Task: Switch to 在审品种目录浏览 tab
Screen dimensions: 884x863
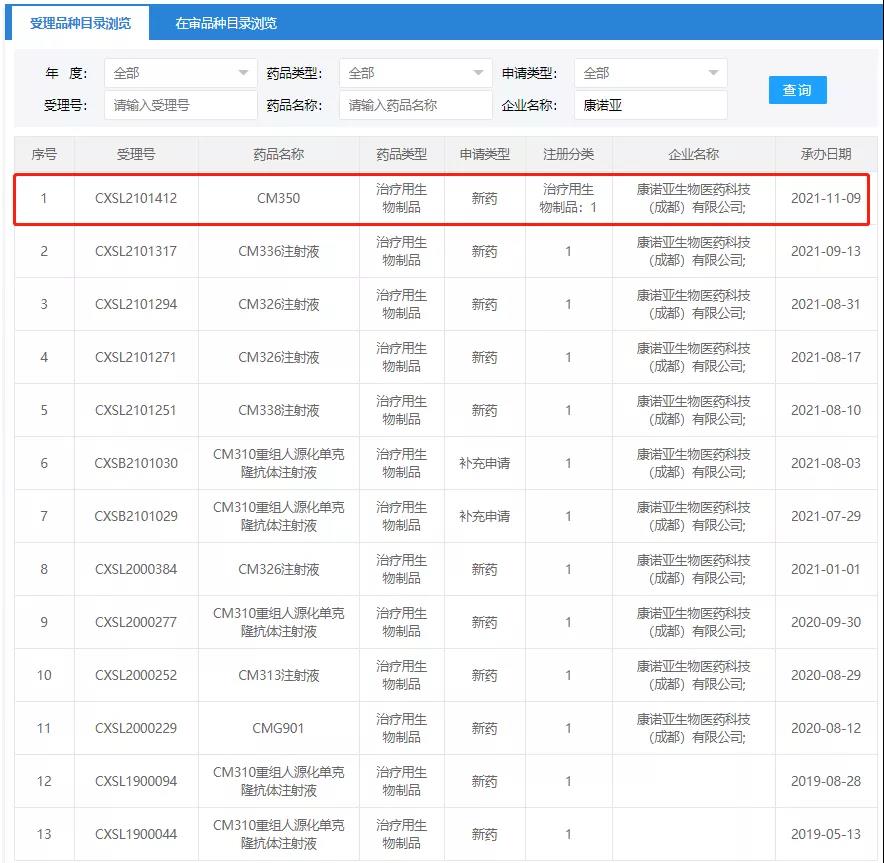Action: (x=226, y=23)
